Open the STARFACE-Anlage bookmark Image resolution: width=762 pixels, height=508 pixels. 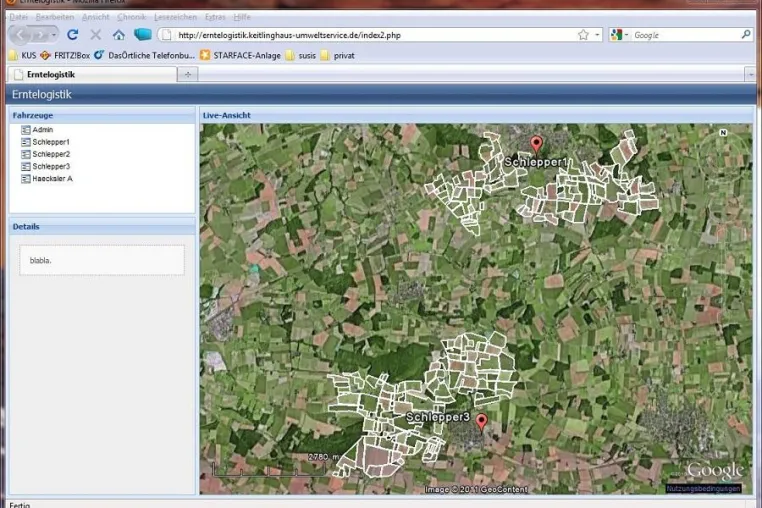pos(241,55)
